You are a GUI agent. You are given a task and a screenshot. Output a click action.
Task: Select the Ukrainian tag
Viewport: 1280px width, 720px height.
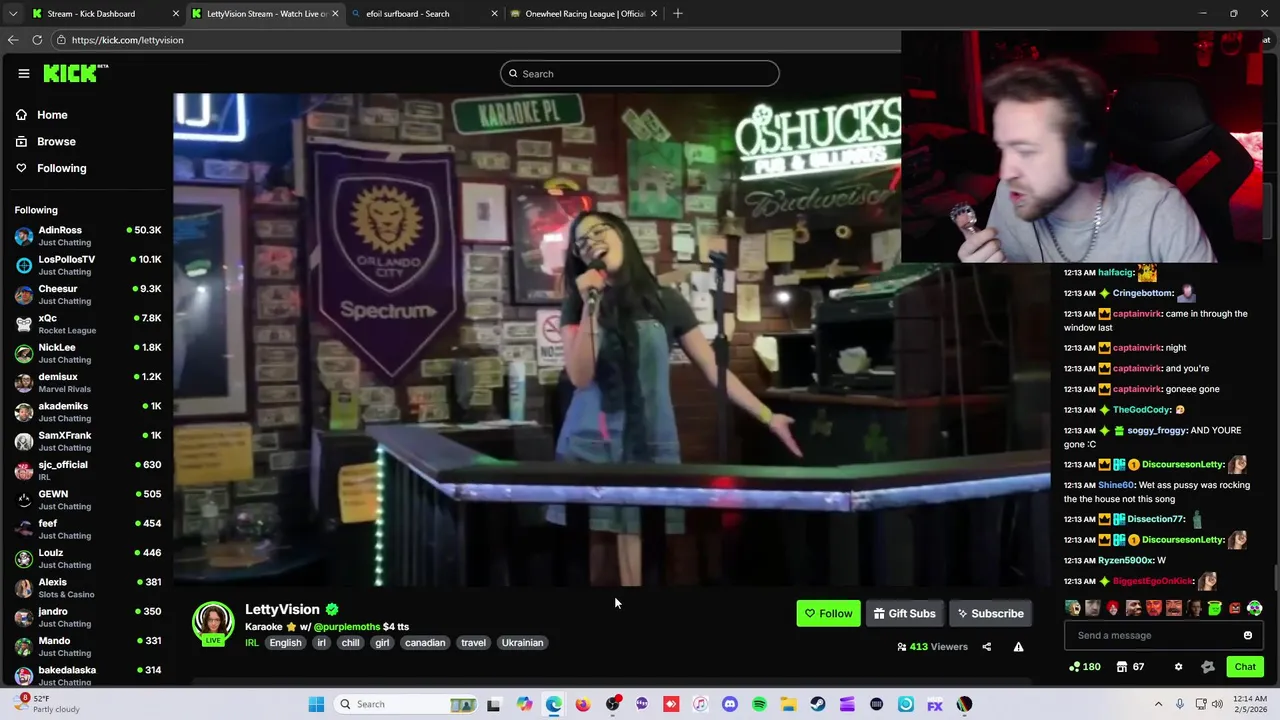pyautogui.click(x=522, y=643)
